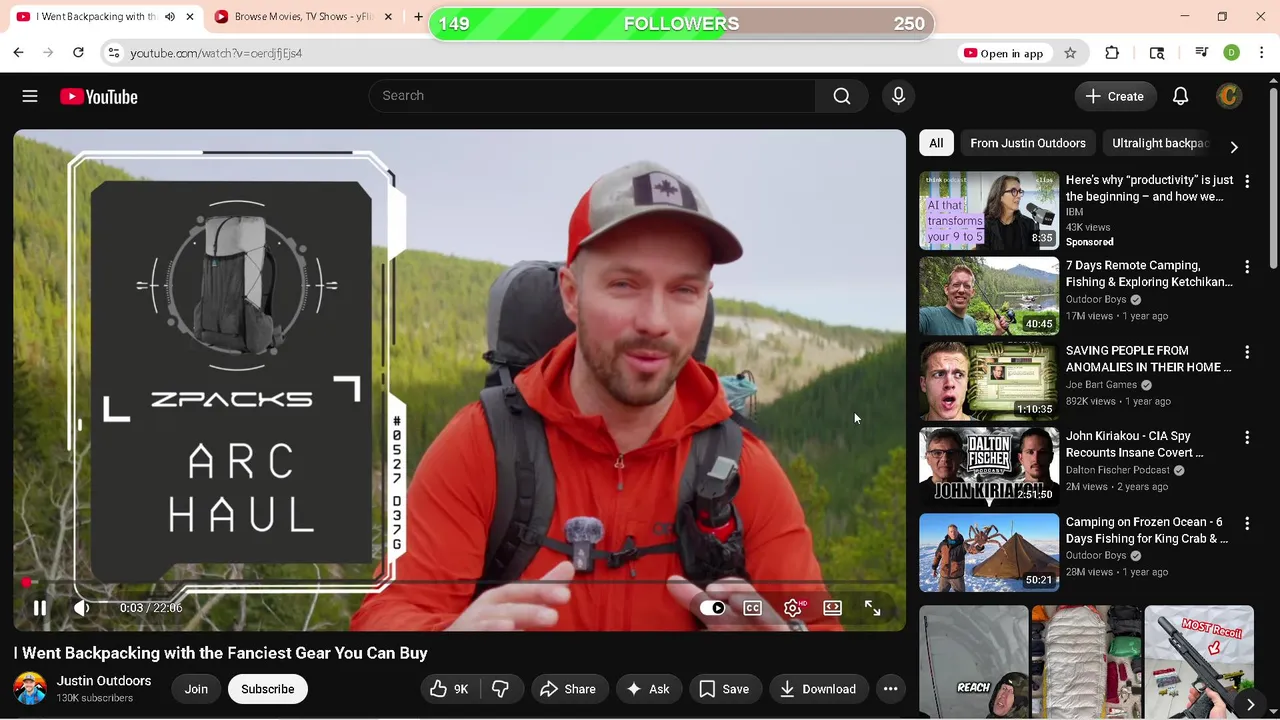
Task: Close the I Went Backpacking tab
Action: [x=190, y=17]
